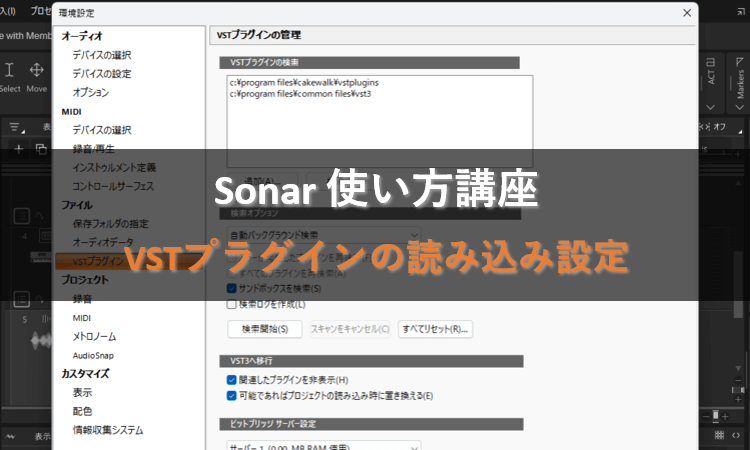The height and width of the screenshot is (450, 750).
Task: Toggle 検索ログを作成 checkbox
Action: [x=232, y=304]
